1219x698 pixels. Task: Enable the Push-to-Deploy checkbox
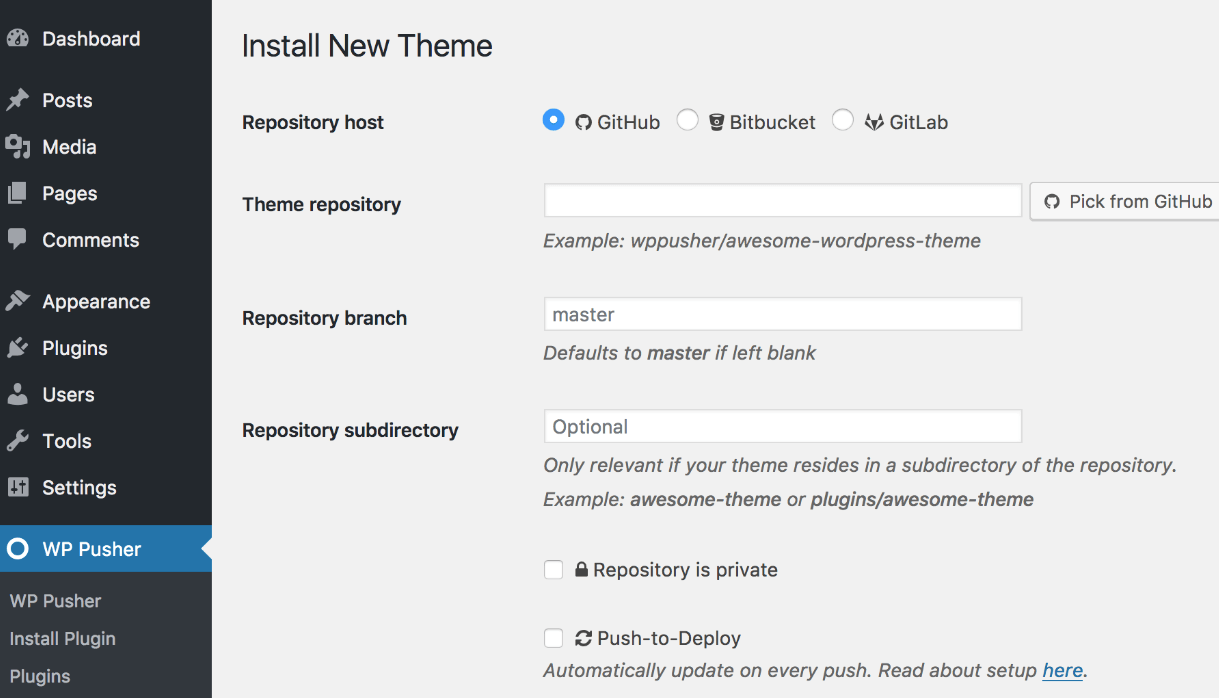tap(553, 638)
